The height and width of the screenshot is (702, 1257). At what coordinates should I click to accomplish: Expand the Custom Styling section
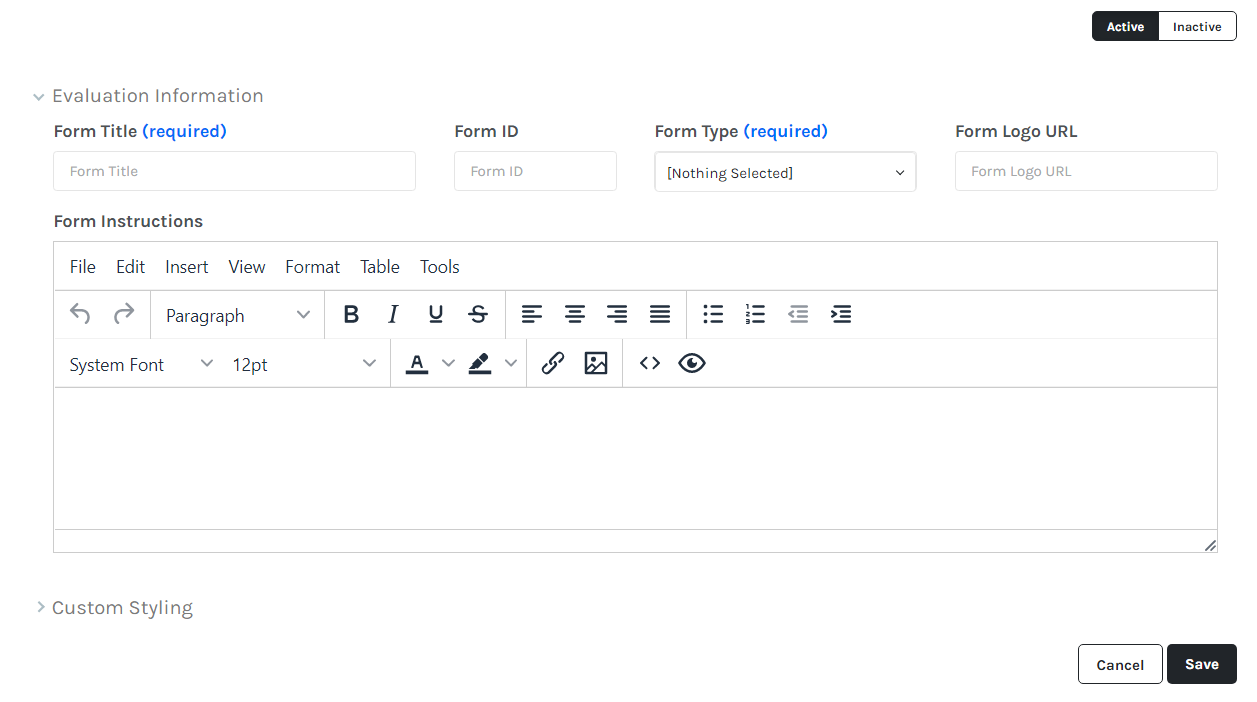pyautogui.click(x=122, y=608)
